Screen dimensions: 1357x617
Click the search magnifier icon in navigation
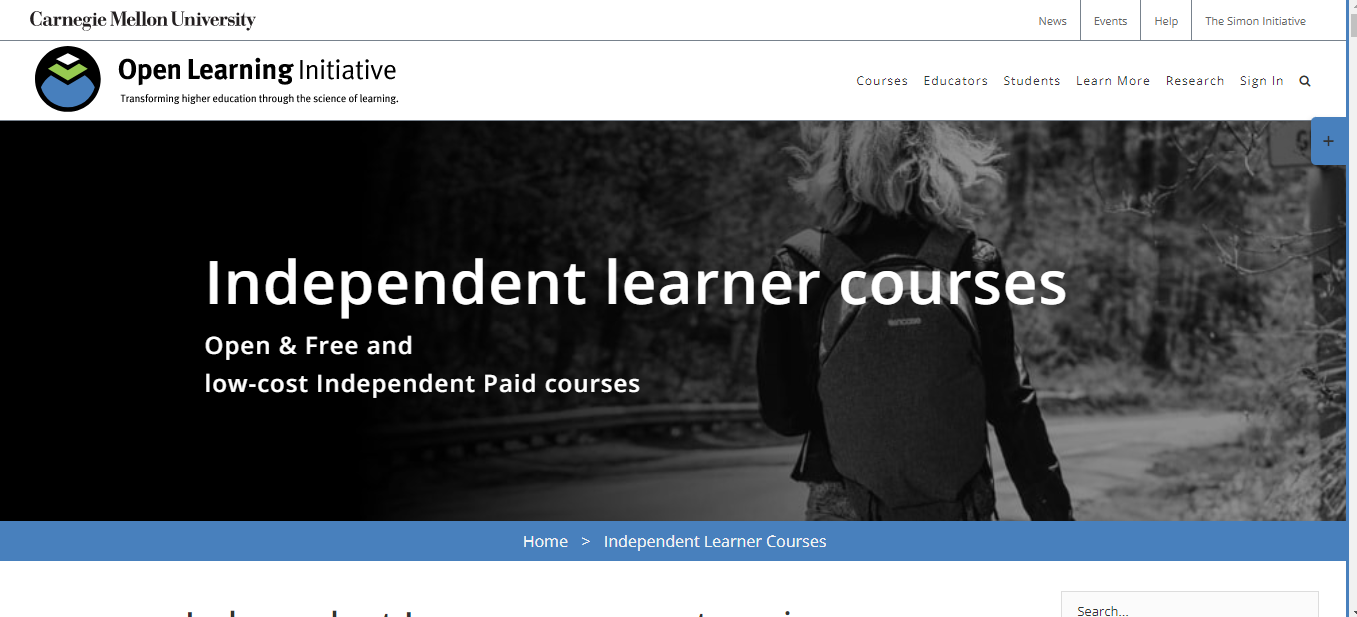[1304, 81]
